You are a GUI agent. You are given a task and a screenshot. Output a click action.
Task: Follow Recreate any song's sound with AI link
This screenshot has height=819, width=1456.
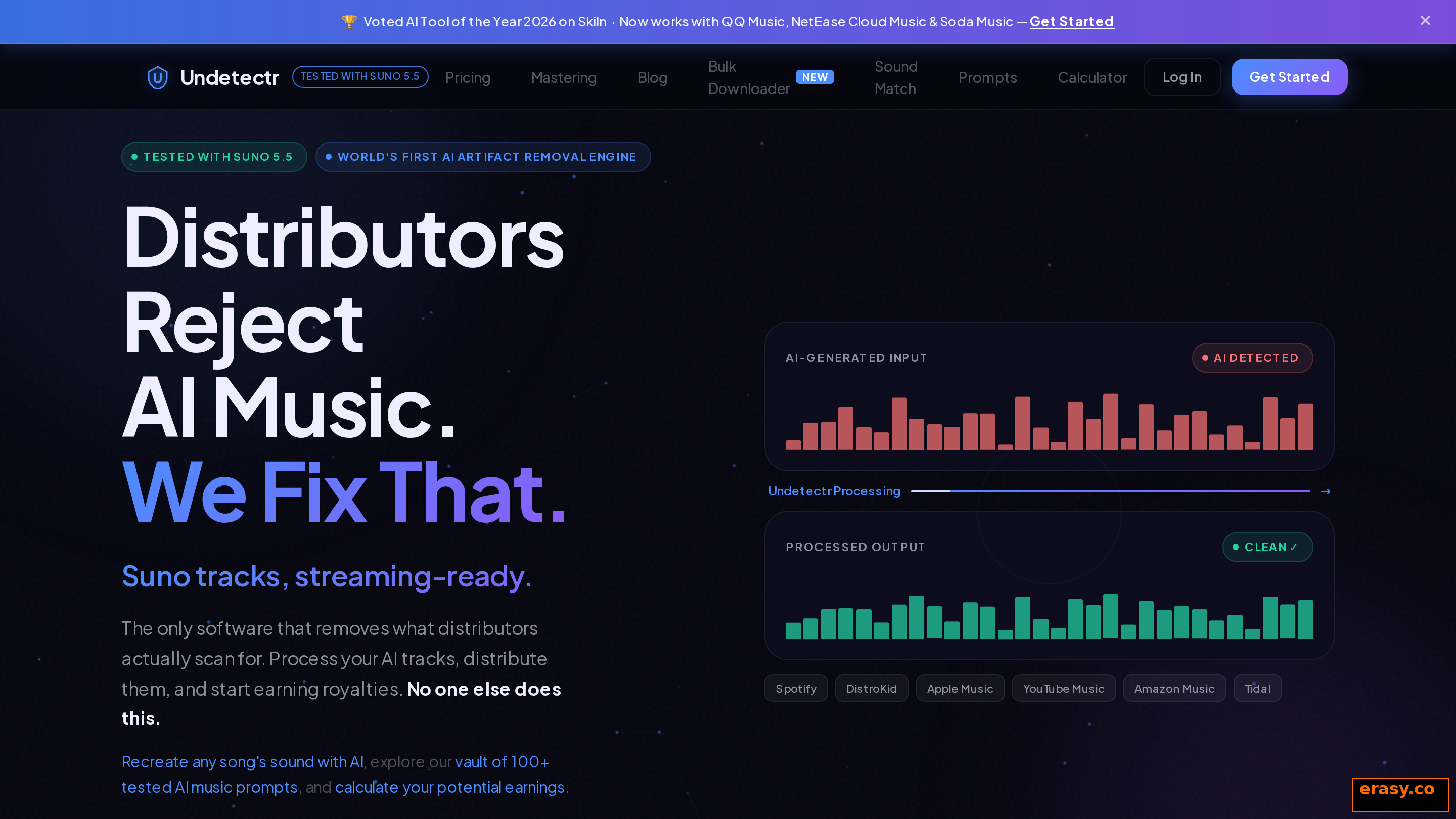[x=243, y=762]
